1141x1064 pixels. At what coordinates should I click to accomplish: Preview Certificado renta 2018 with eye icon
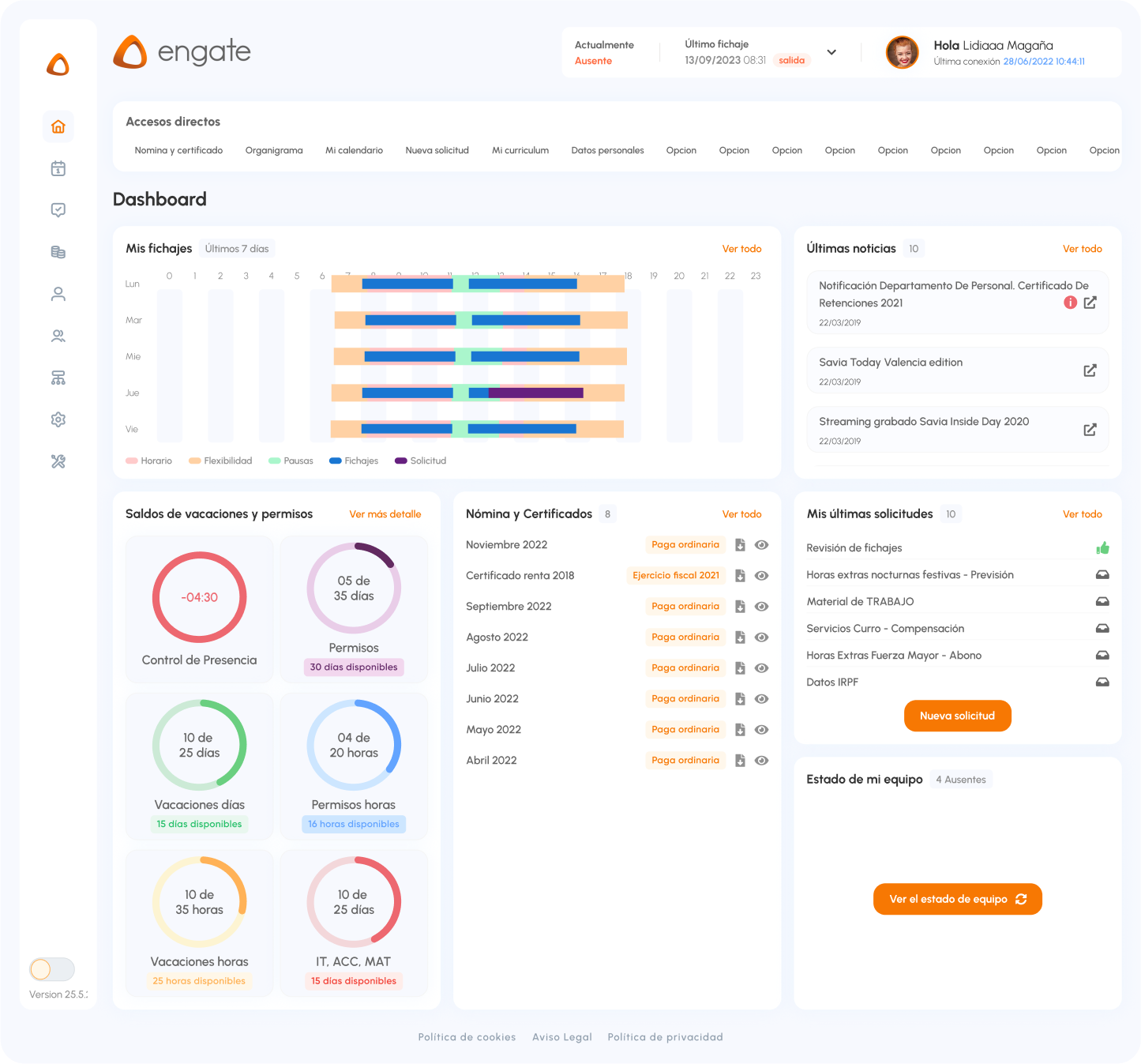coord(761,576)
